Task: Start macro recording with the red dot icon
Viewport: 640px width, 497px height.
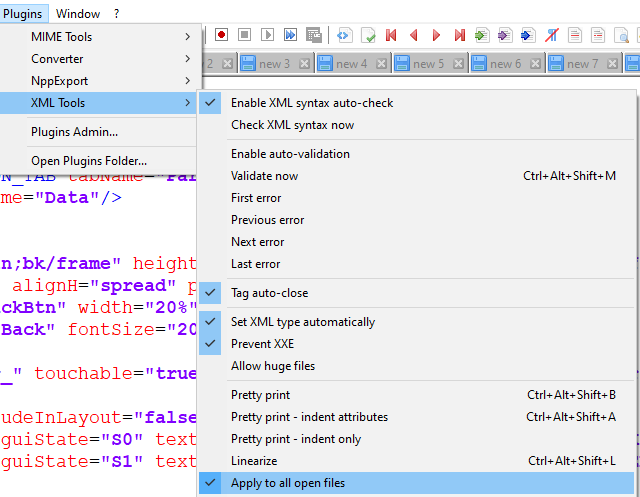Action: pyautogui.click(x=221, y=35)
